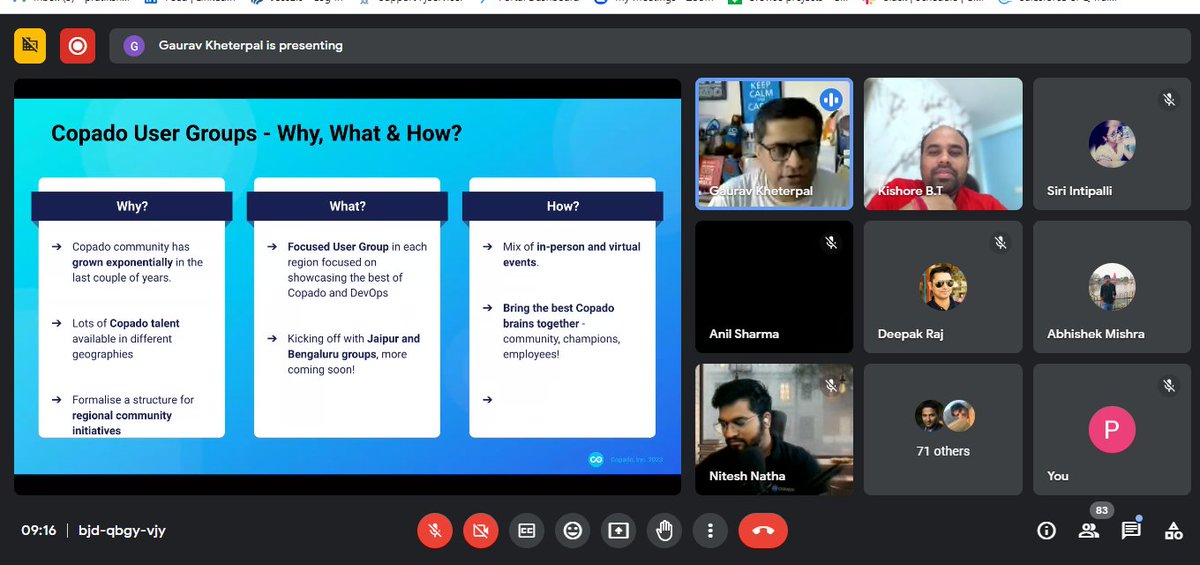Click the blue speaking indicator on Gaurav's tile

831,99
